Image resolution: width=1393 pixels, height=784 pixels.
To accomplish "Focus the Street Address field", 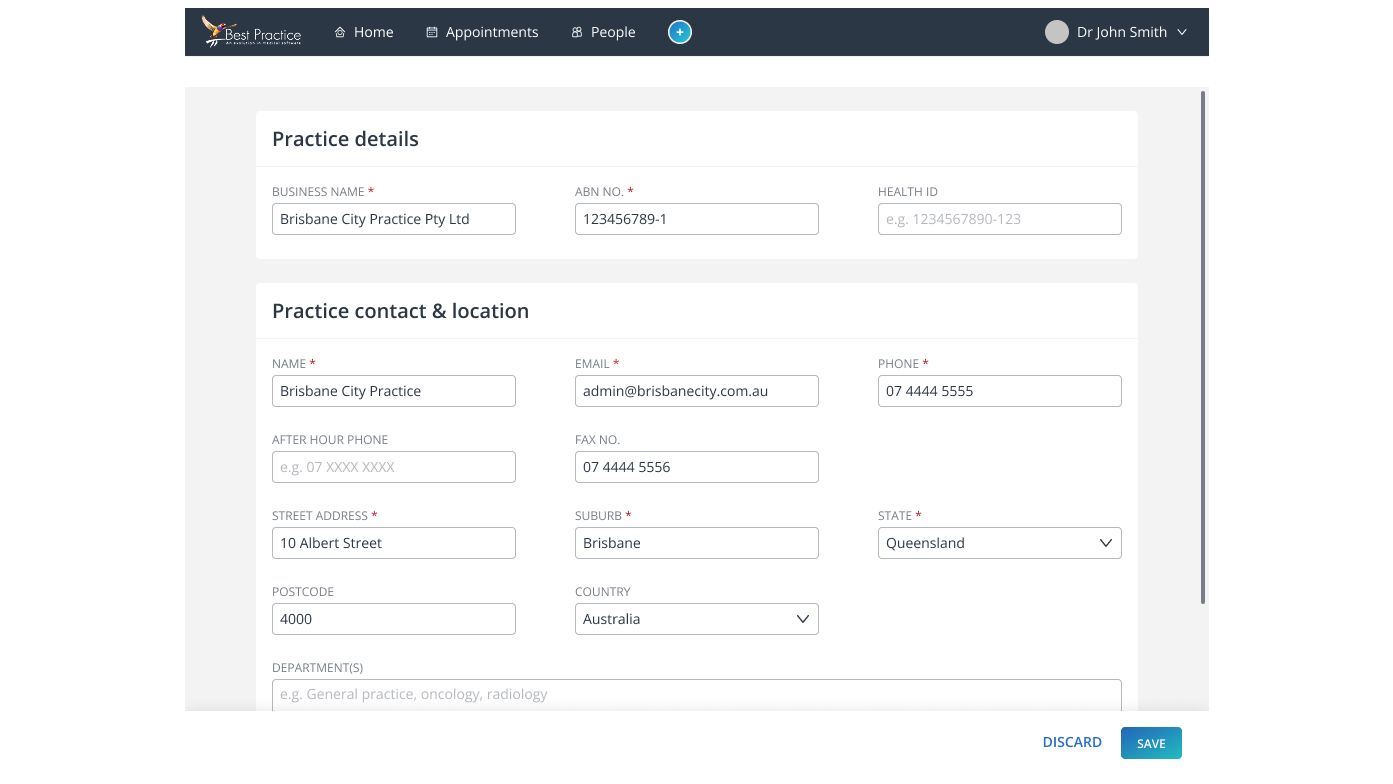I will click(x=394, y=543).
